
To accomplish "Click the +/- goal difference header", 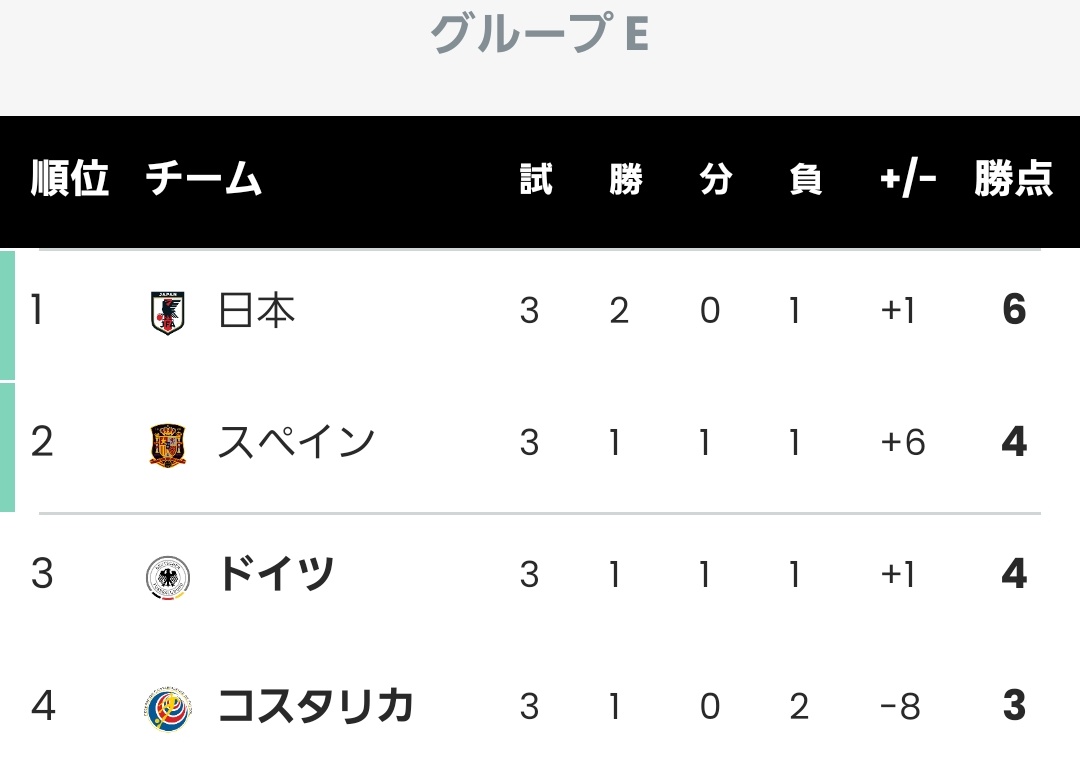I will click(908, 179).
